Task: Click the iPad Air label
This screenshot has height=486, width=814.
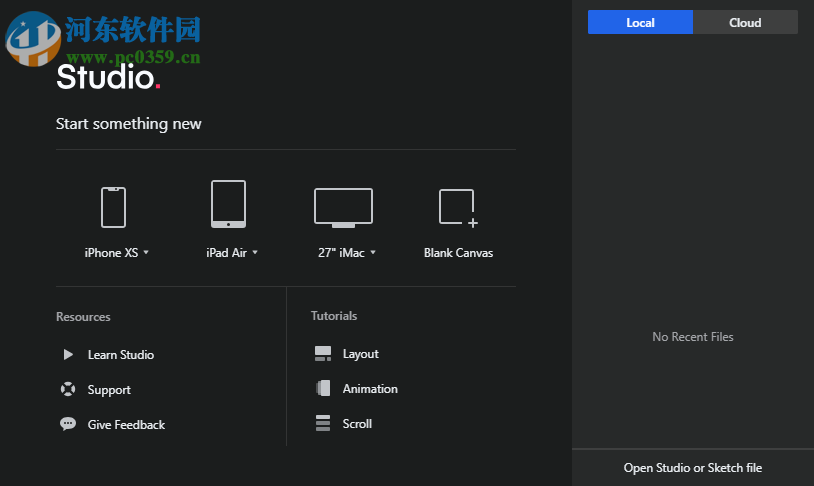Action: click(x=226, y=253)
